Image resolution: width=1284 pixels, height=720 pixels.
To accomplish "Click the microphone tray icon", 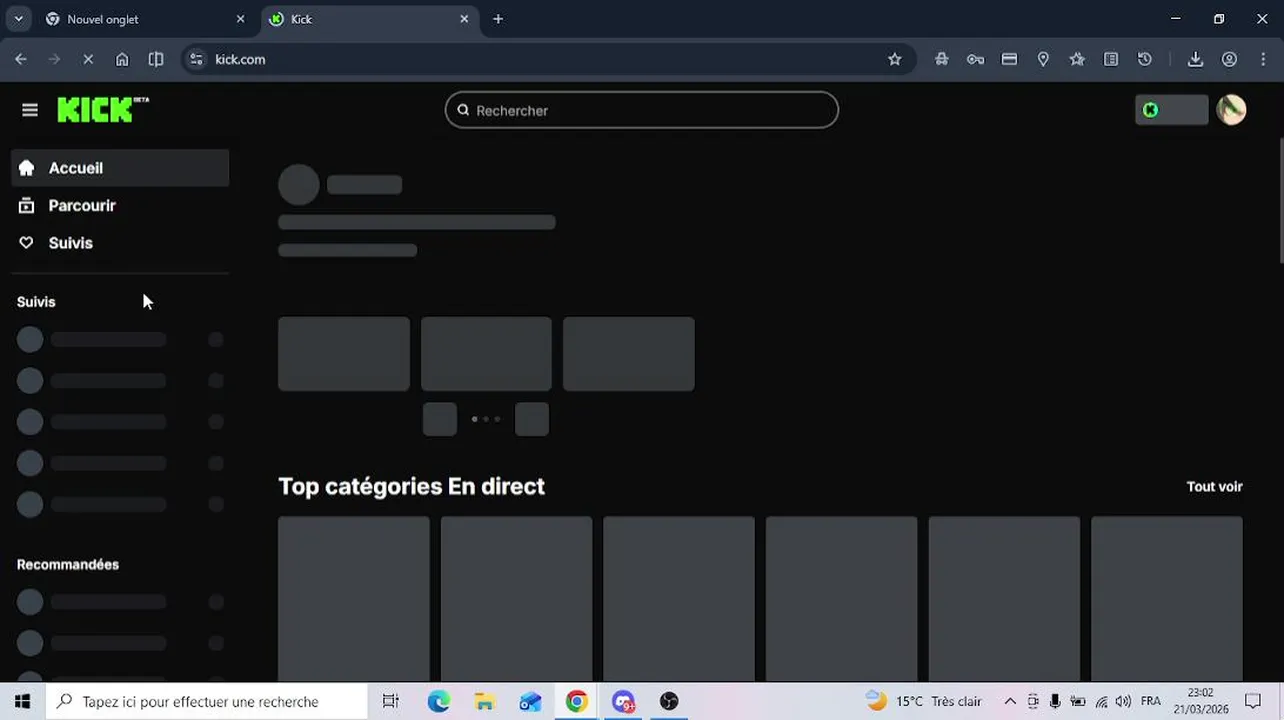I will point(1055,701).
